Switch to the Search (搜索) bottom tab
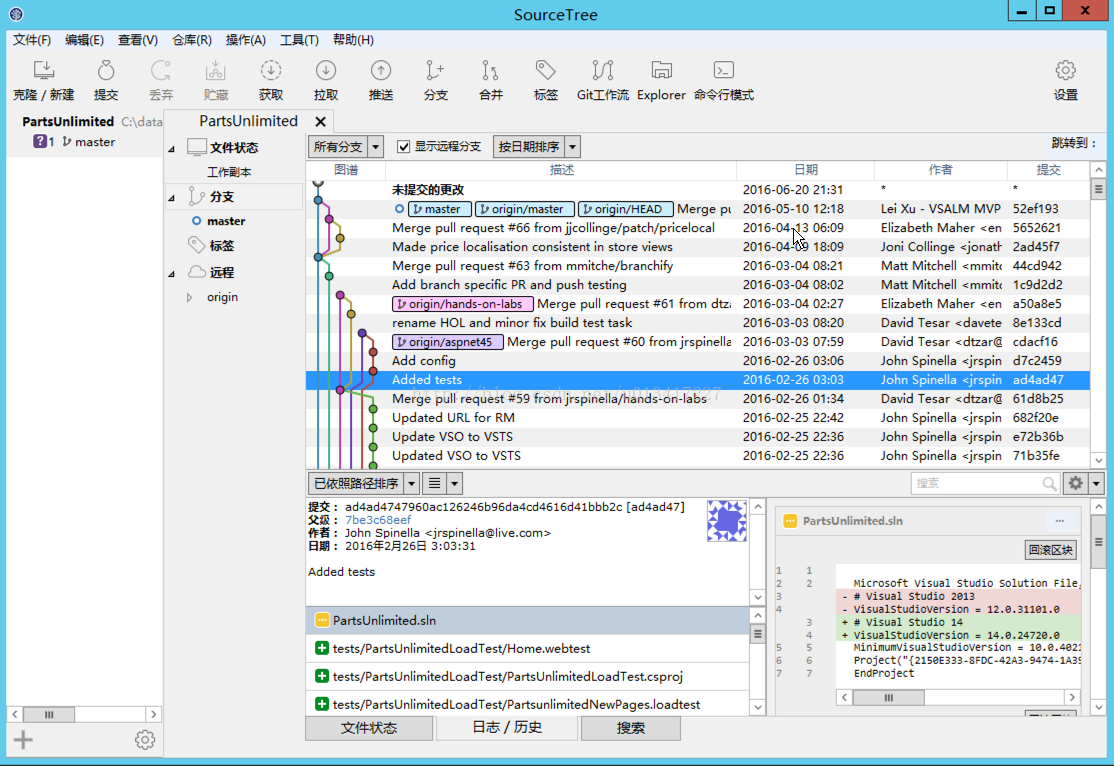The height and width of the screenshot is (766, 1114). pyautogui.click(x=630, y=728)
